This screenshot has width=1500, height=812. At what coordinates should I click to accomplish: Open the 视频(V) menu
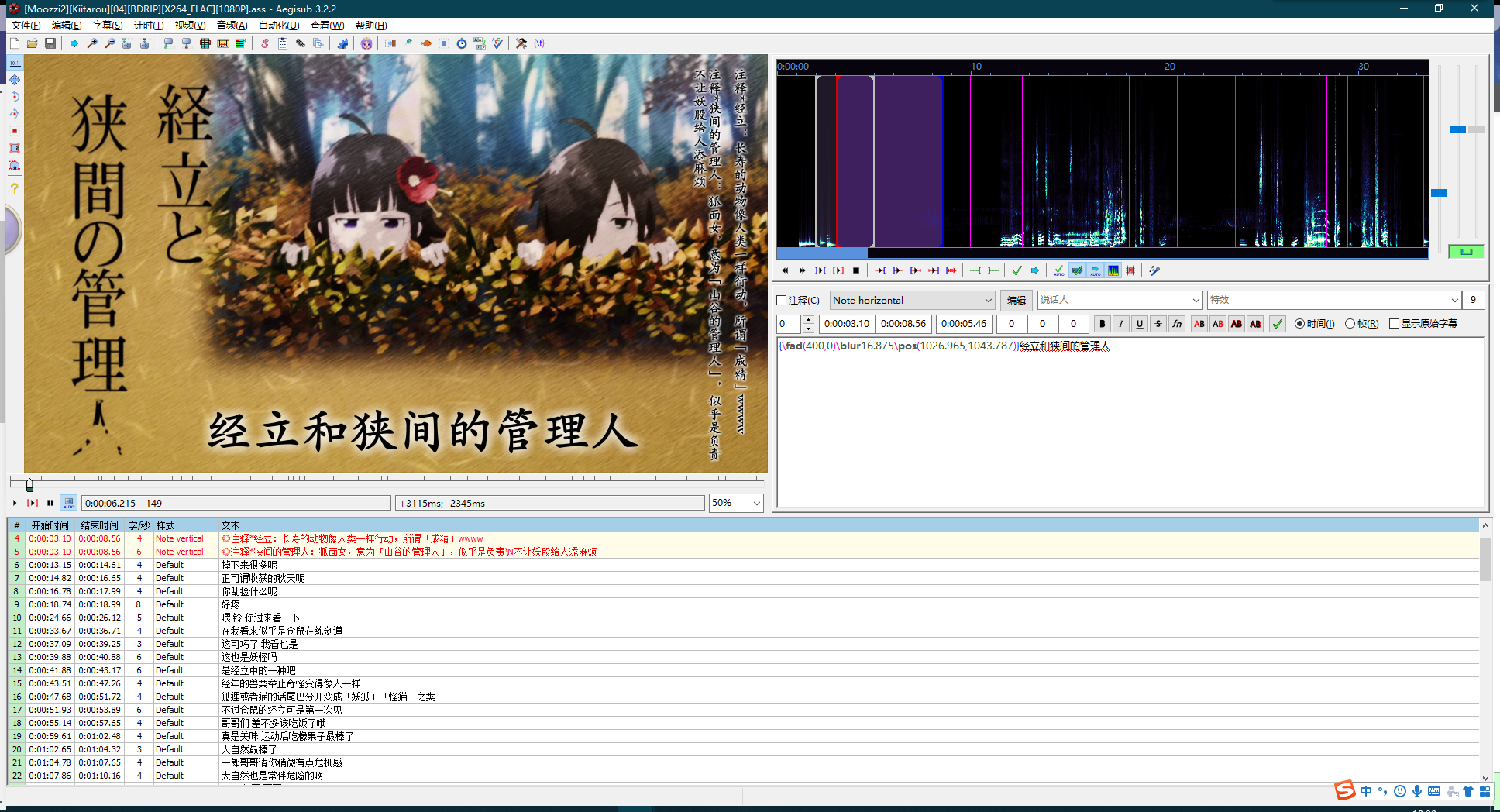[x=190, y=26]
